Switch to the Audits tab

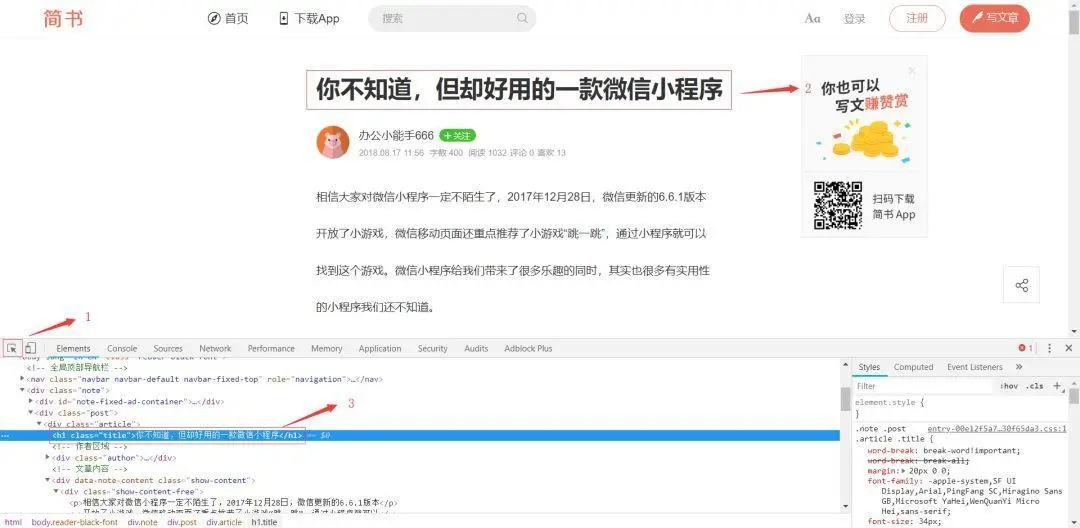click(476, 348)
